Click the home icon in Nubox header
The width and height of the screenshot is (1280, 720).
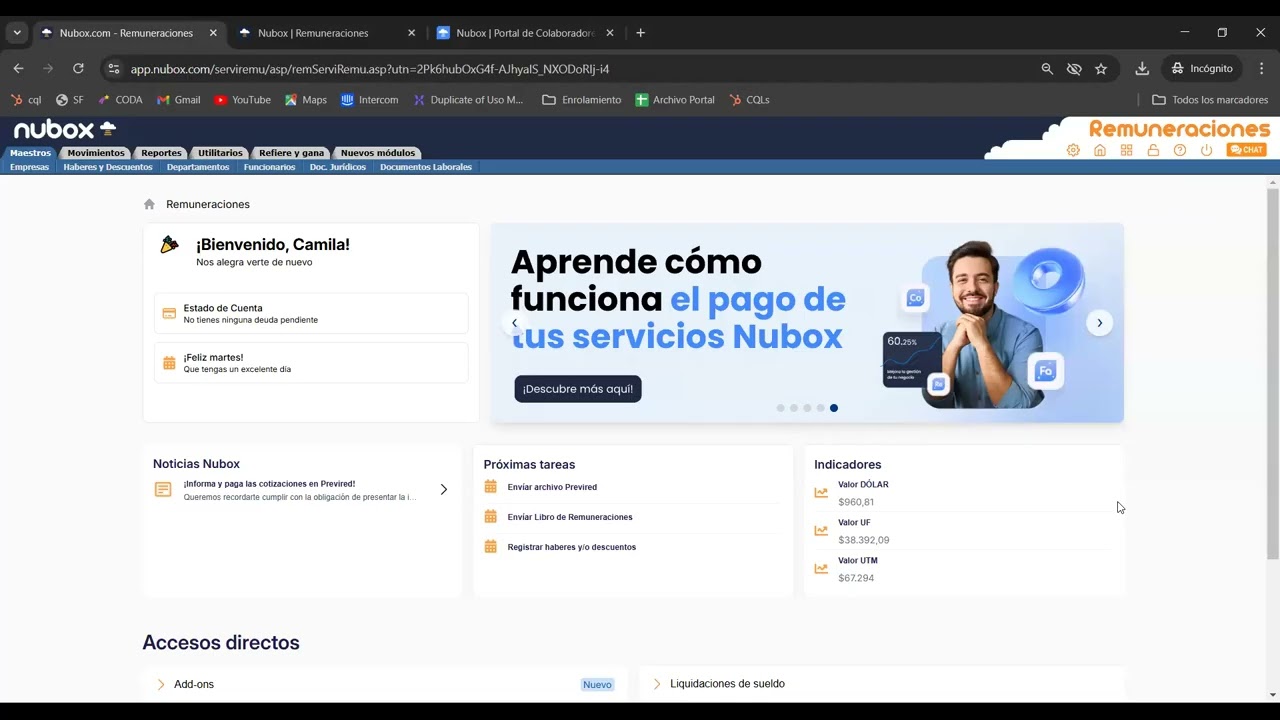(x=1100, y=150)
